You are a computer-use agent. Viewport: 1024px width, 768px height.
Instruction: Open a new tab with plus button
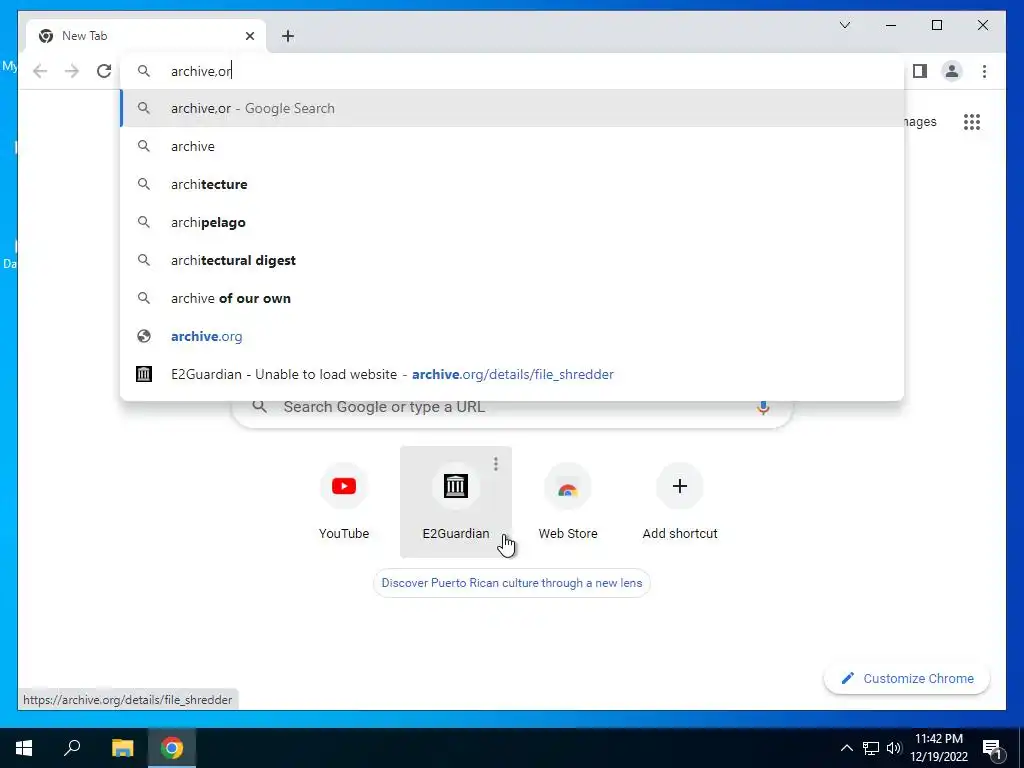pyautogui.click(x=288, y=36)
